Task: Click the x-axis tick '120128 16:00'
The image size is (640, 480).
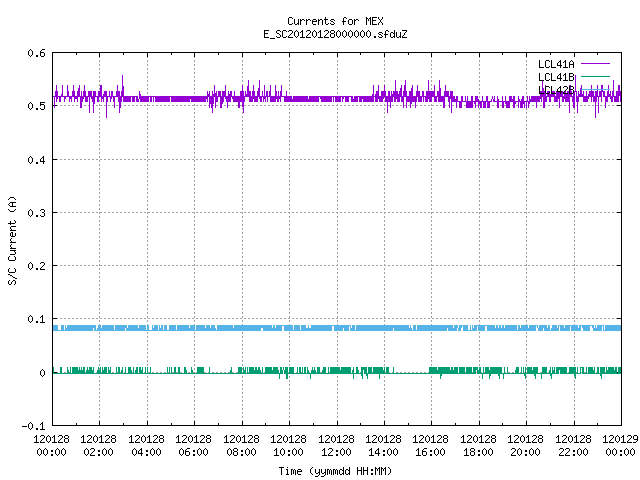Action: [430, 446]
